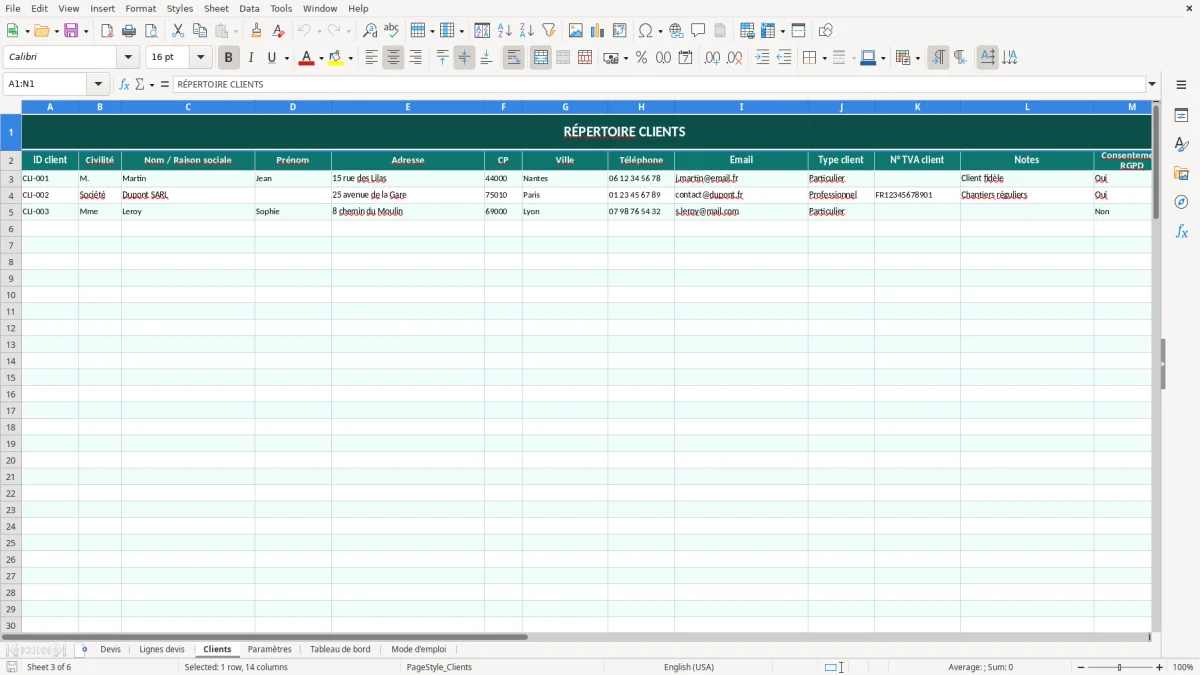Open Borders dropdown arrow
This screenshot has height=675, width=1200.
(x=824, y=58)
